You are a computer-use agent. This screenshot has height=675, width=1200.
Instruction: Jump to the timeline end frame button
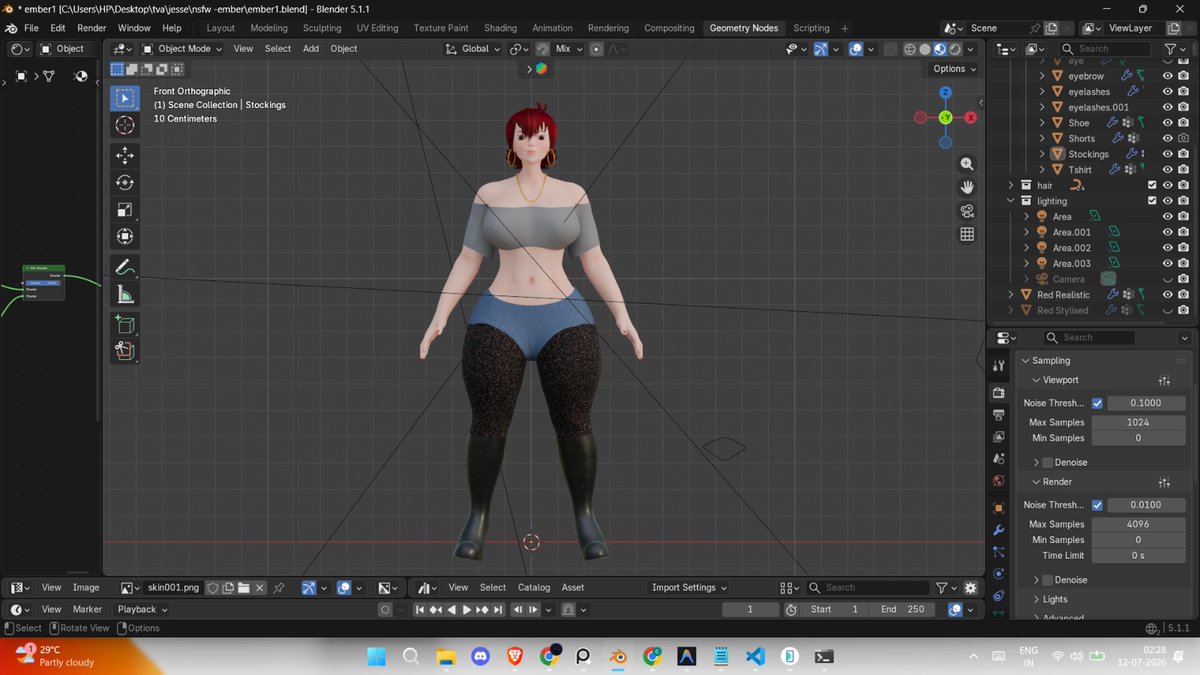(497, 609)
